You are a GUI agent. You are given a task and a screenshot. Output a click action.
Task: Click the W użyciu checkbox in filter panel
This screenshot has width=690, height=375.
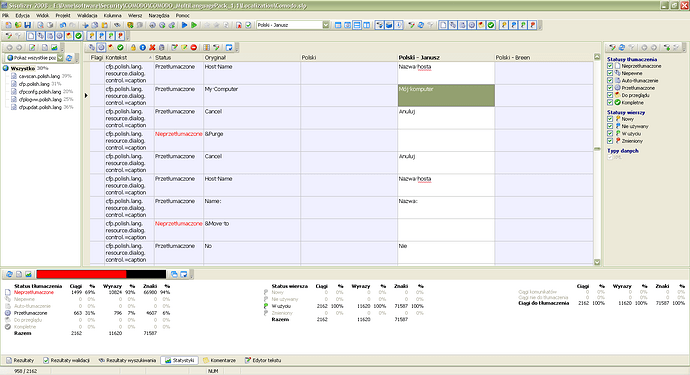[x=610, y=133]
